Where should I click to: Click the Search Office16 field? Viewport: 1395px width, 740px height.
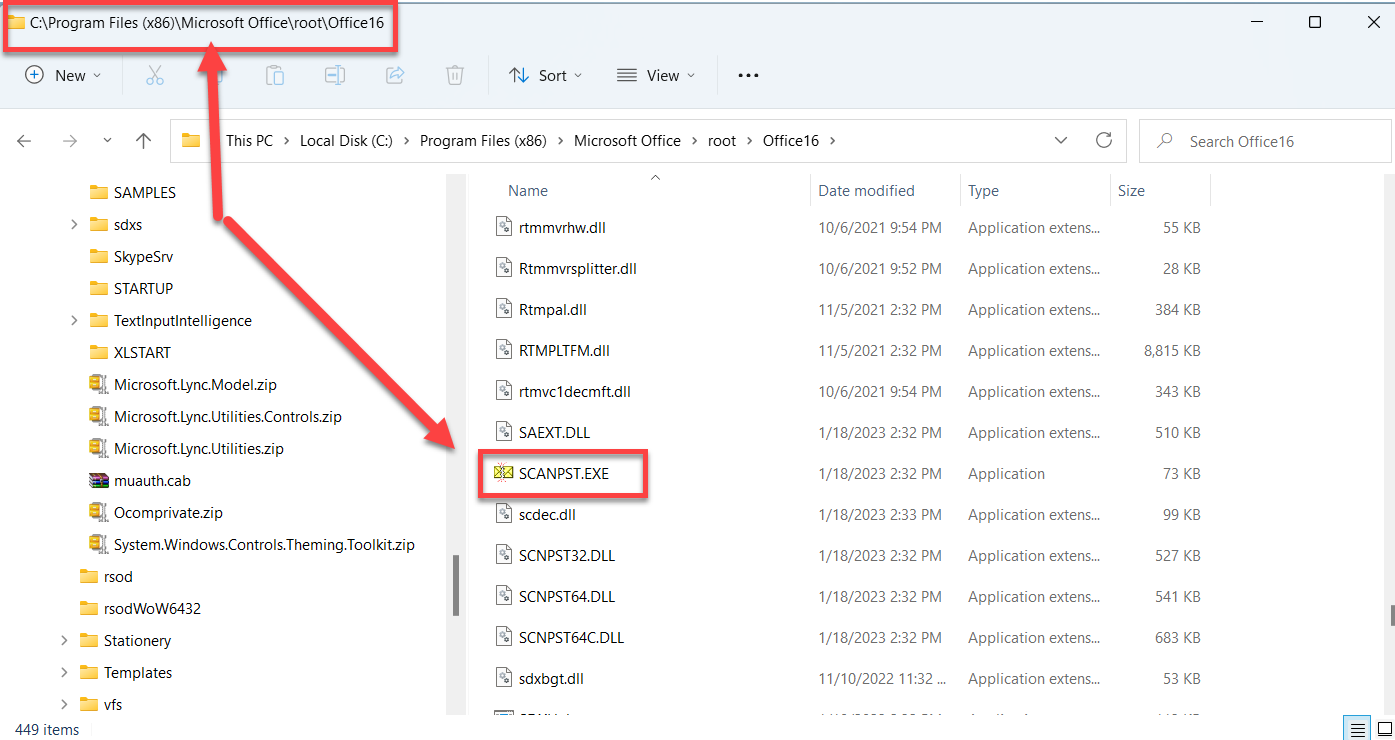point(1266,141)
